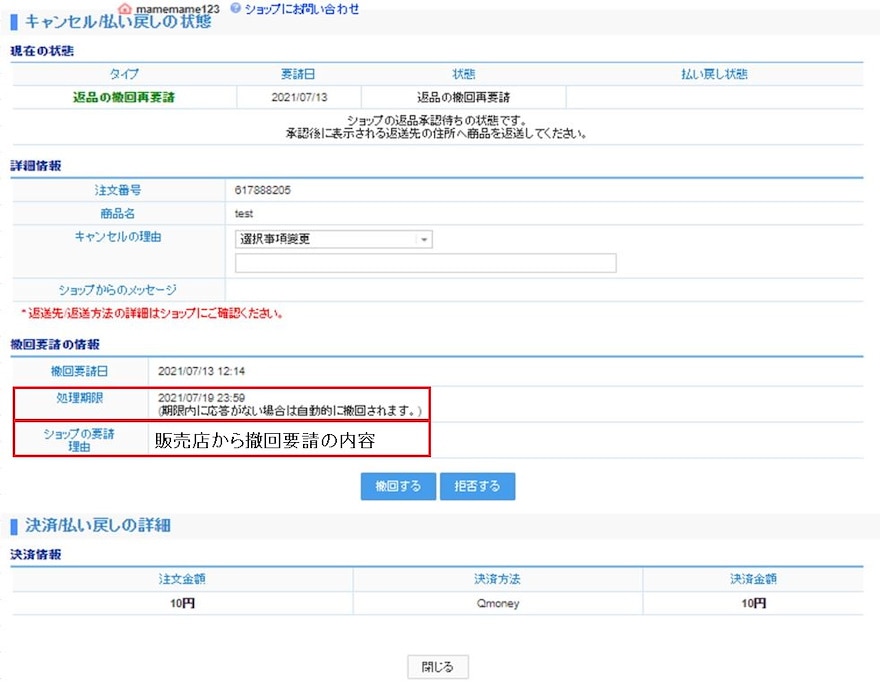880x685 pixels.
Task: Click the Qmoney payment method value
Action: coord(497,604)
